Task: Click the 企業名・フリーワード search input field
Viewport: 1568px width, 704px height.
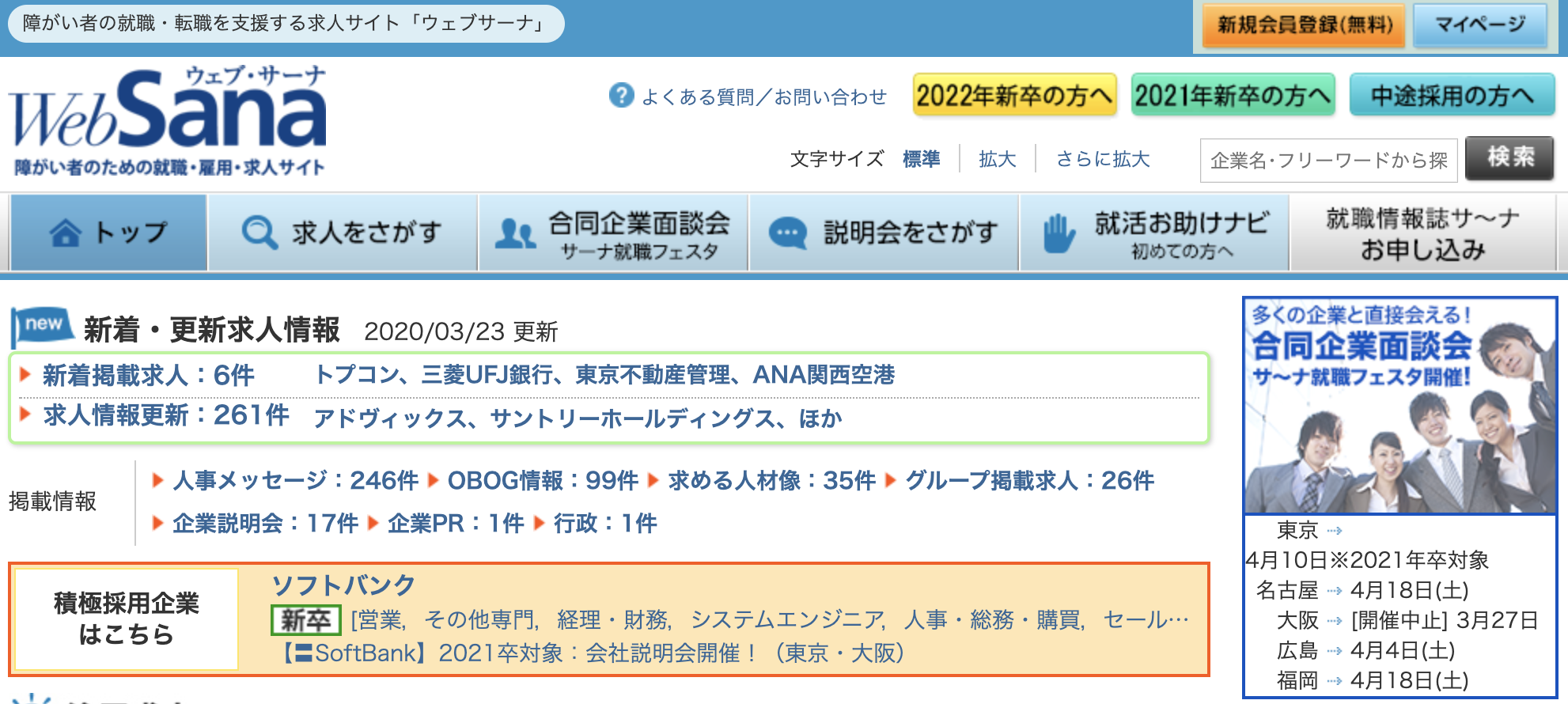Action: pyautogui.click(x=1328, y=161)
